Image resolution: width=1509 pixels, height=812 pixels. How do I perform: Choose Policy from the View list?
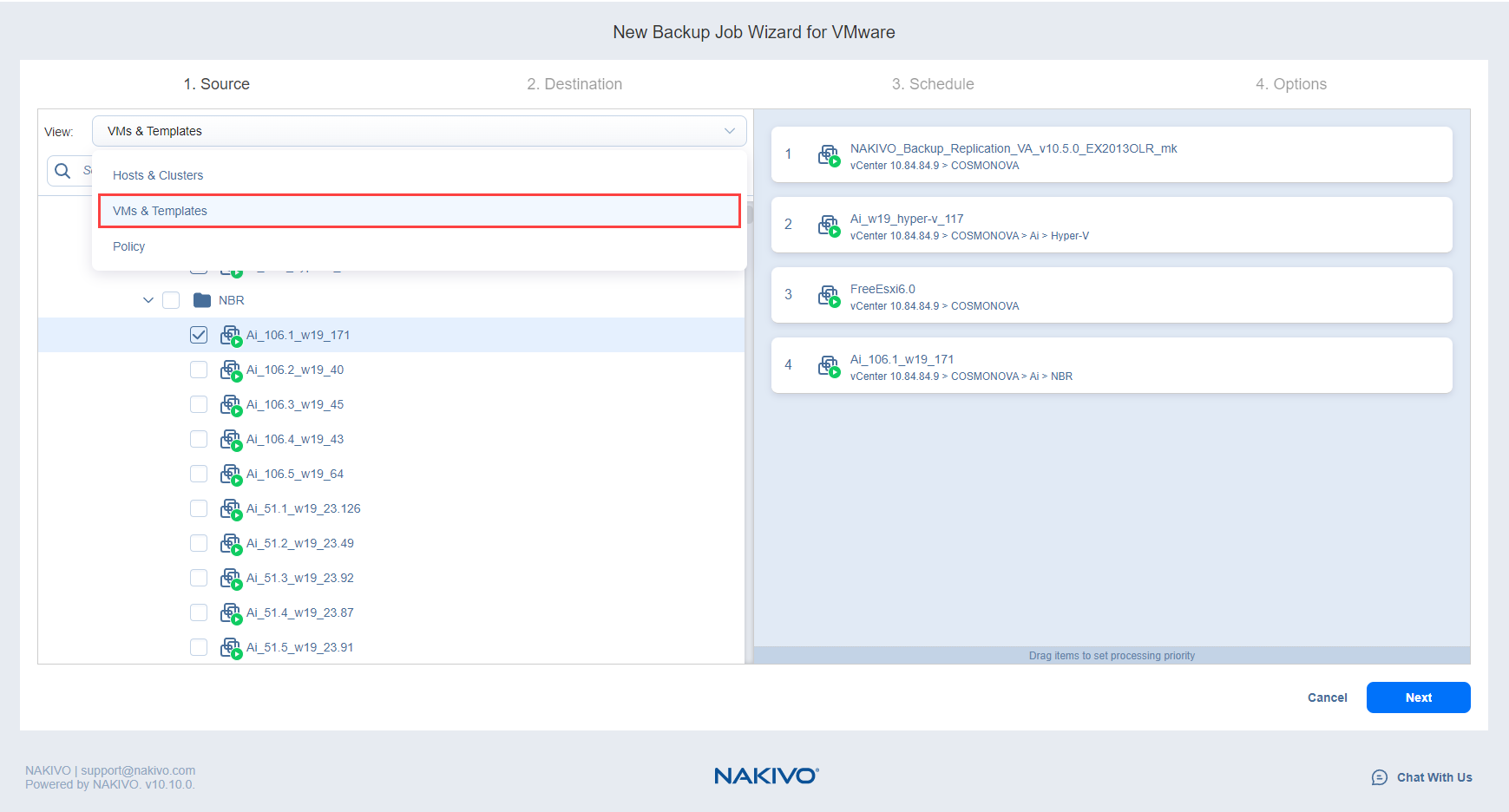tap(129, 246)
